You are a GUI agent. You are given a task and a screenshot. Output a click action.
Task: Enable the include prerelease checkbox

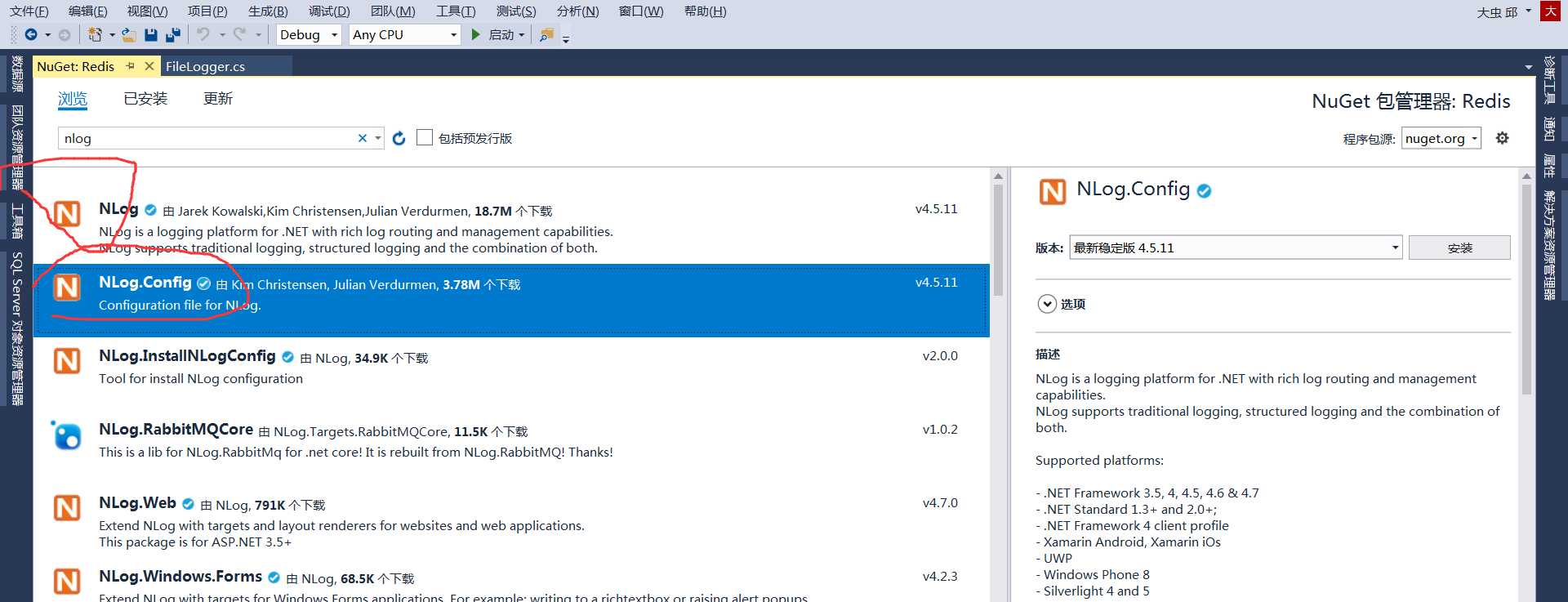(x=425, y=138)
